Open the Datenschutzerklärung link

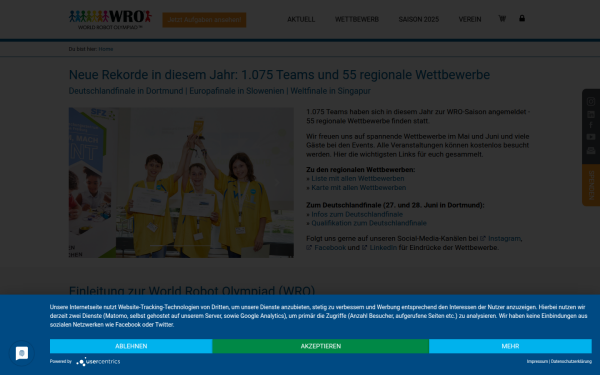coord(571,361)
